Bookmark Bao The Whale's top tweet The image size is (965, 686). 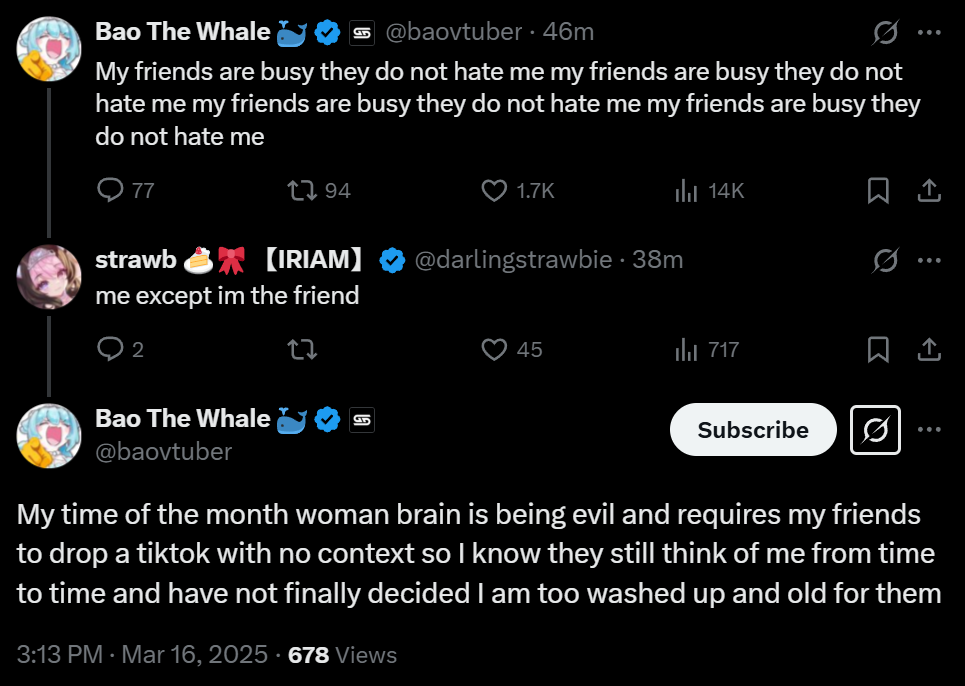coord(878,190)
